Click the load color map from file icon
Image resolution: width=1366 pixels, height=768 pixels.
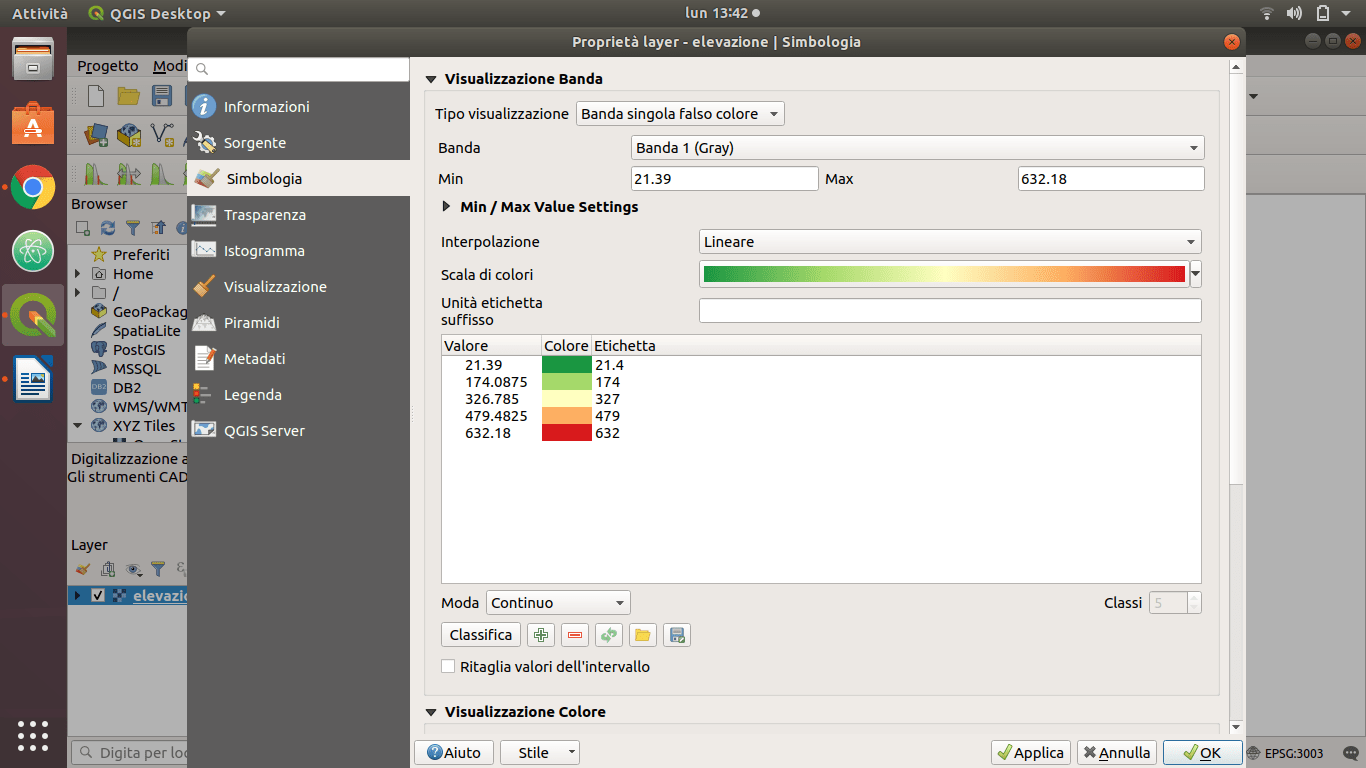point(643,635)
